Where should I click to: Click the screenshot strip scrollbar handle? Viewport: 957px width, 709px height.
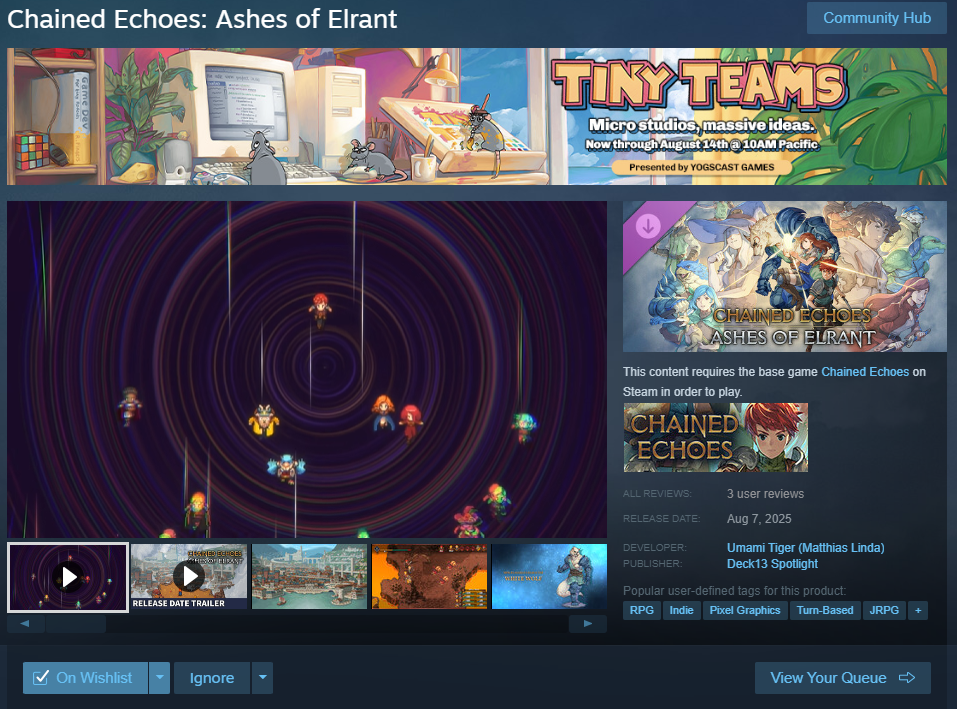pyautogui.click(x=76, y=624)
